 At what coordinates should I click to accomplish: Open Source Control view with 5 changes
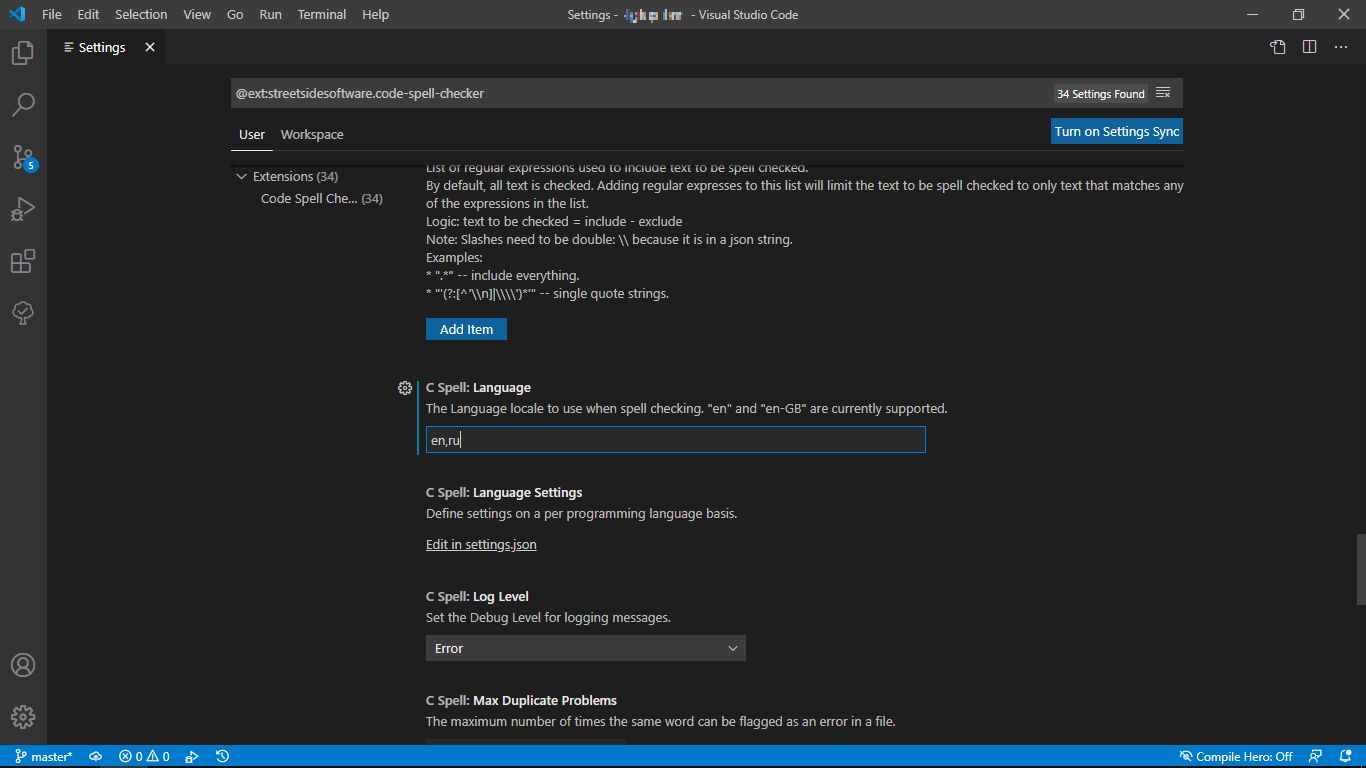[x=23, y=157]
